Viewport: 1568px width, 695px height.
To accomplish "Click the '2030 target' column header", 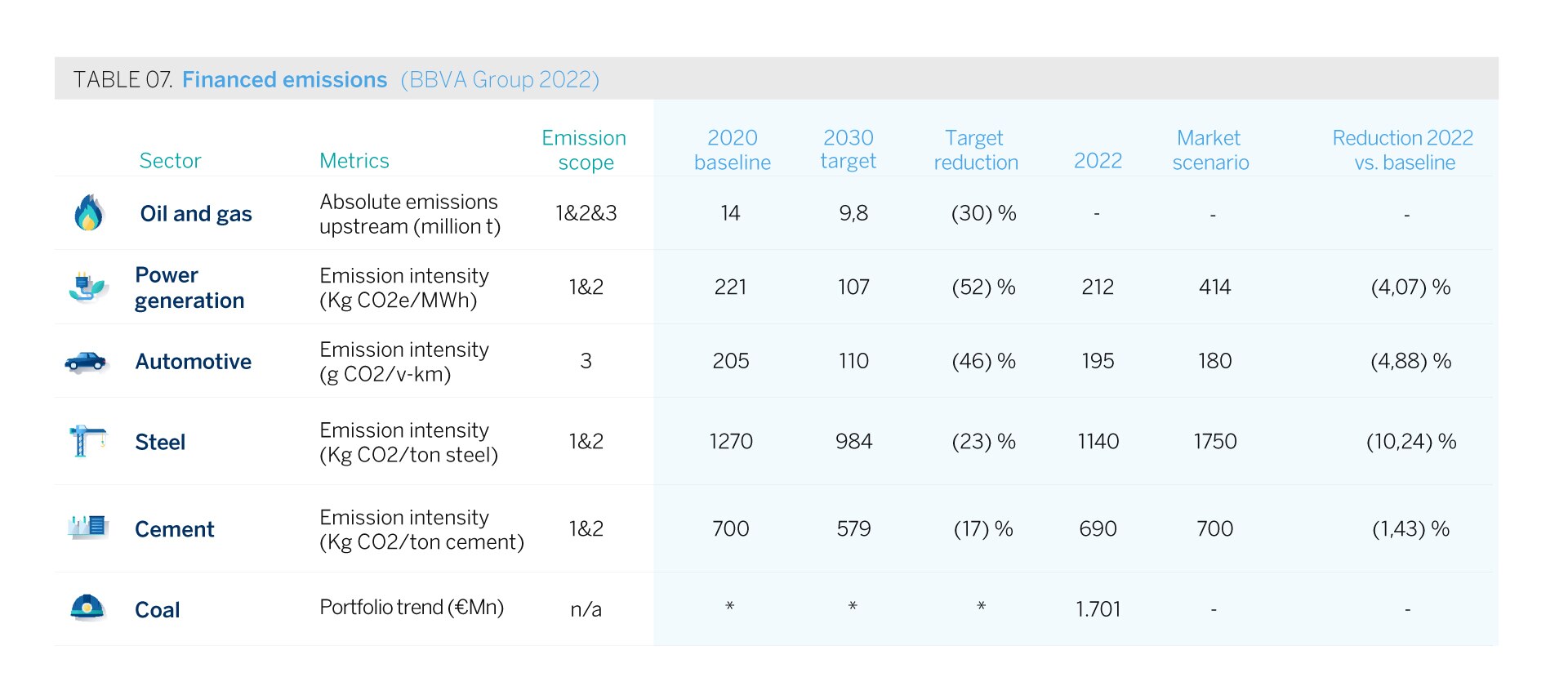I will point(849,149).
